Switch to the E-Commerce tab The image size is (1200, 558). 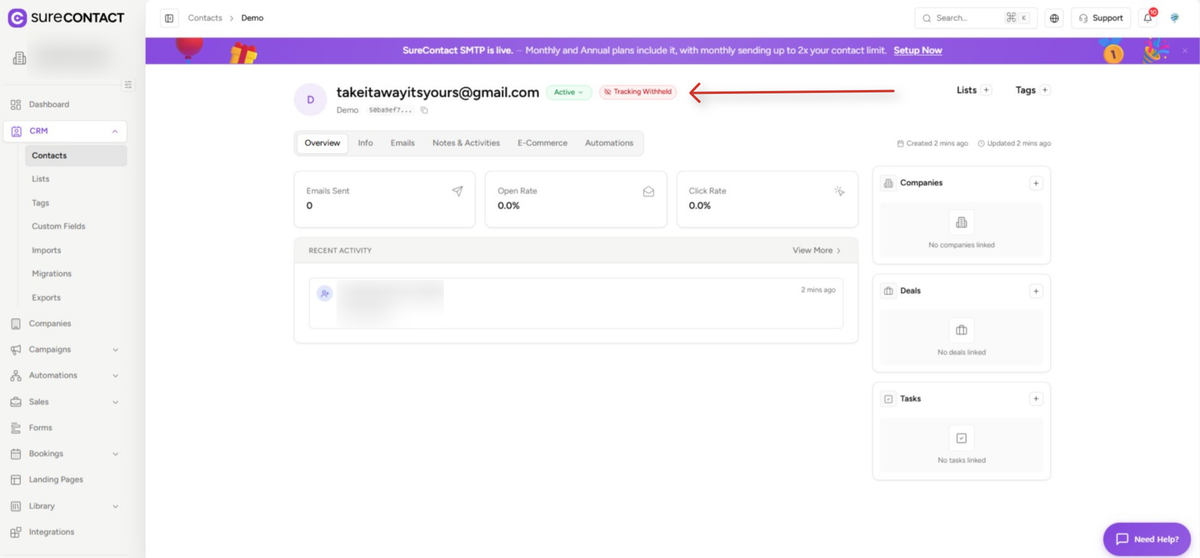(542, 143)
